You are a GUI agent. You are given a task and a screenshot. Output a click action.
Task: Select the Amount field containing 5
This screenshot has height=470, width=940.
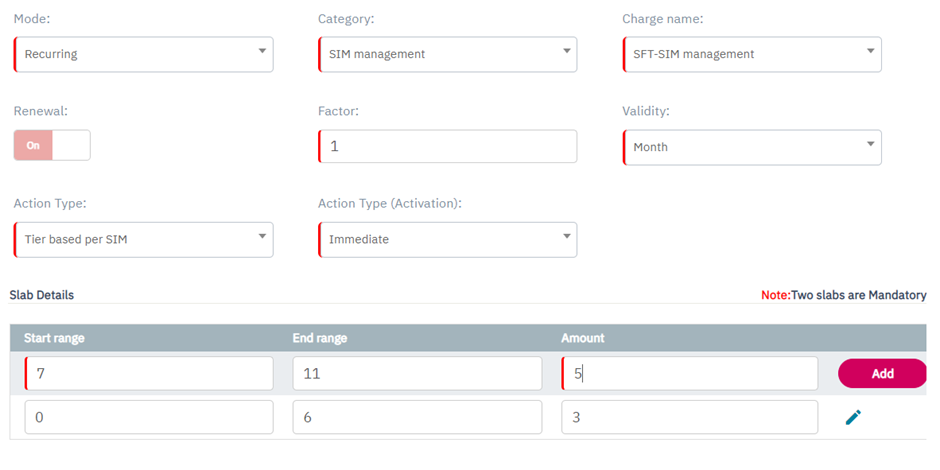pos(690,374)
